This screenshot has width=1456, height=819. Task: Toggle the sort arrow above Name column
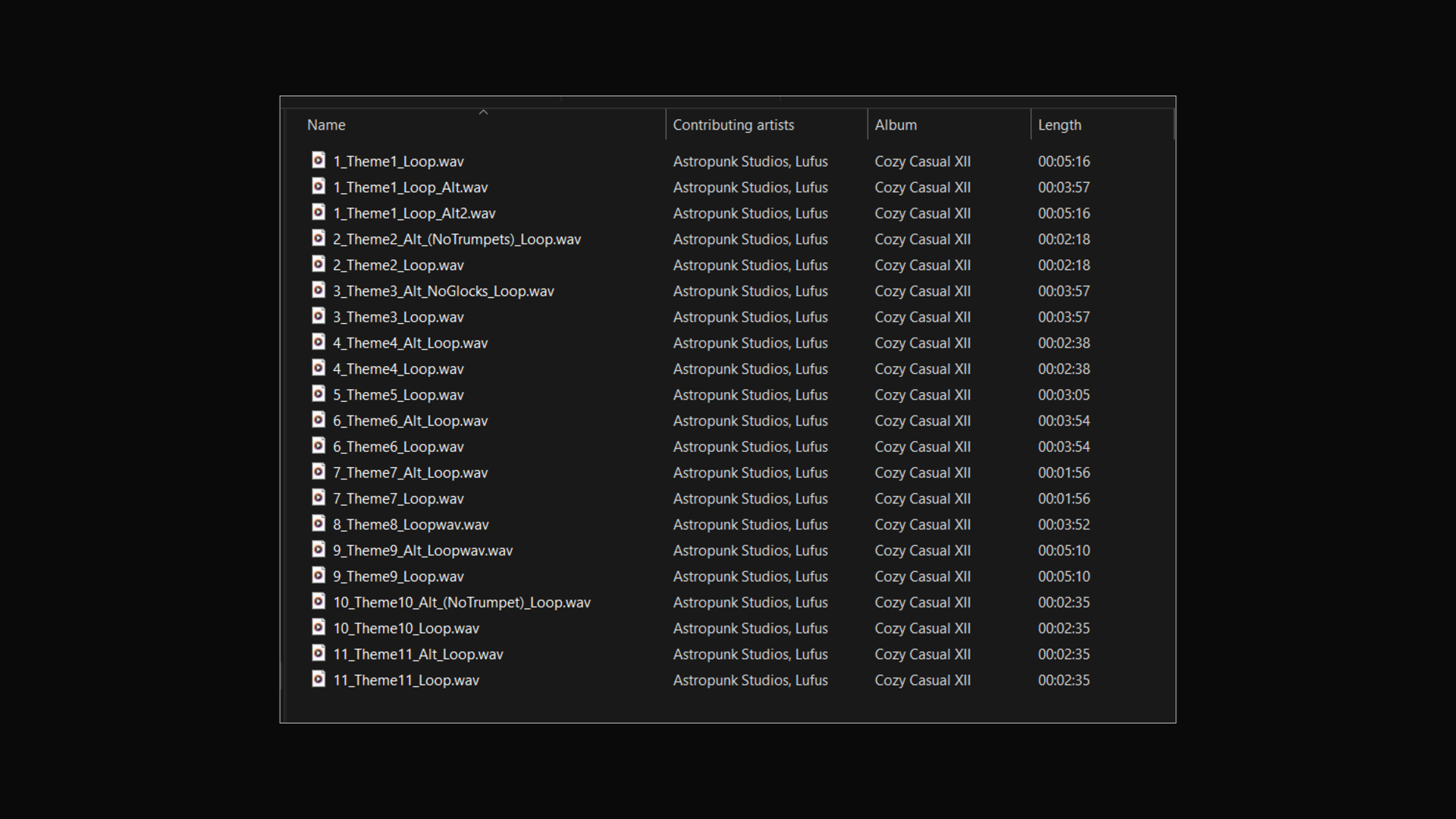pyautogui.click(x=483, y=112)
